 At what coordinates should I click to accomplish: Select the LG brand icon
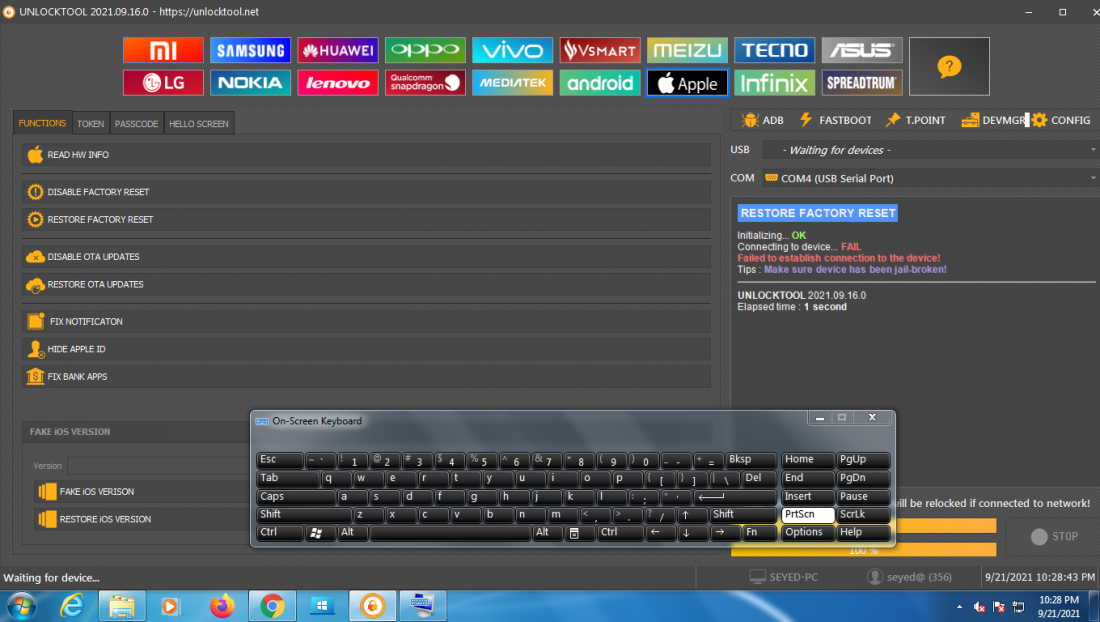pyautogui.click(x=163, y=83)
